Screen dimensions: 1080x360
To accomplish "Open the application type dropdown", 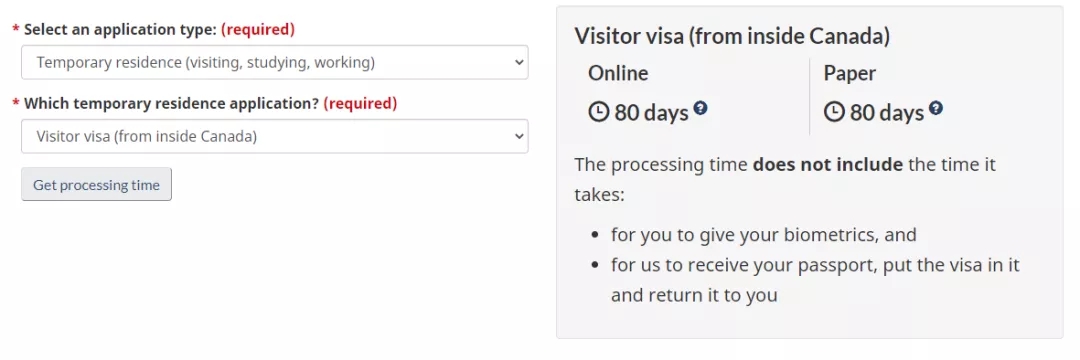I will pyautogui.click(x=275, y=63).
